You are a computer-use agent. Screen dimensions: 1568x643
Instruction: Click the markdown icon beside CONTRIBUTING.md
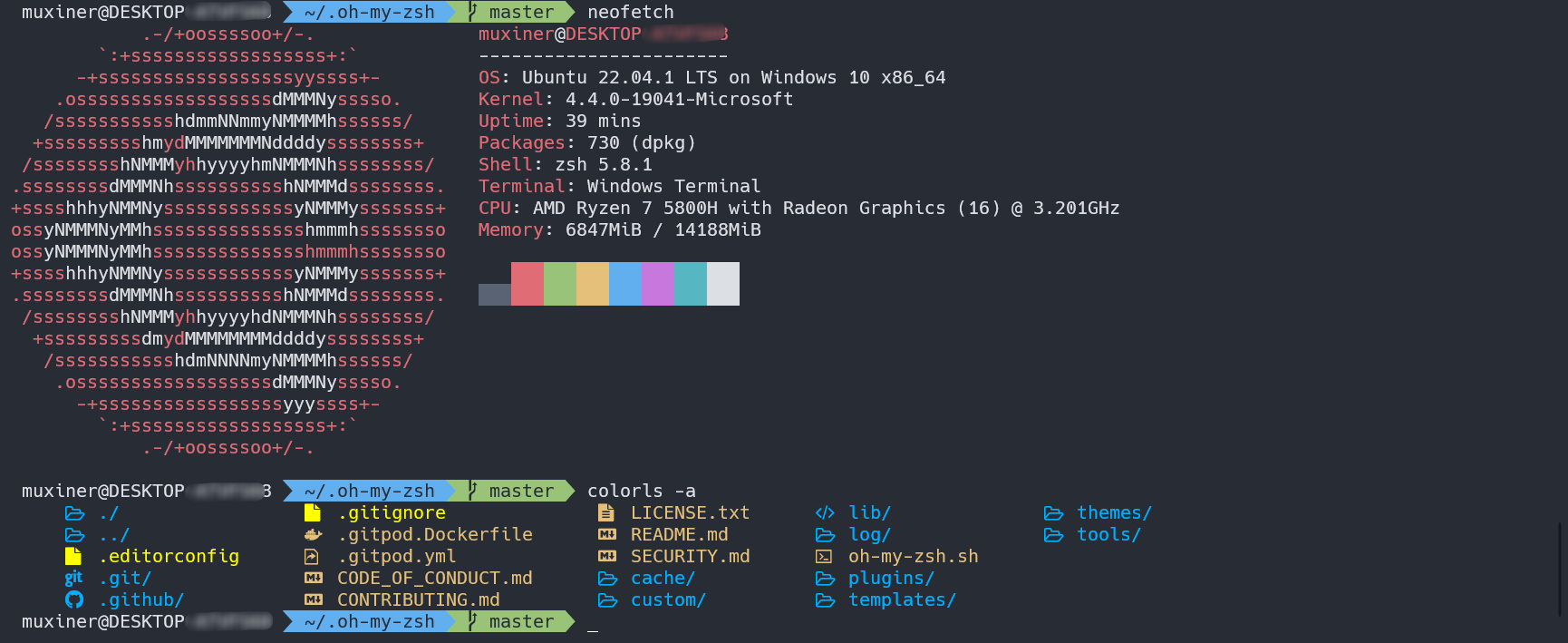314,599
